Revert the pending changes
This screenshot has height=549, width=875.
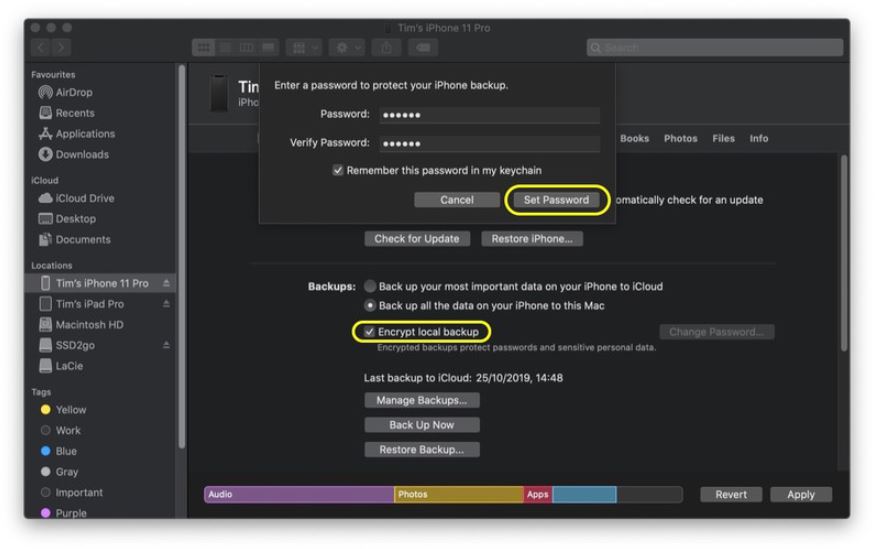tap(731, 494)
